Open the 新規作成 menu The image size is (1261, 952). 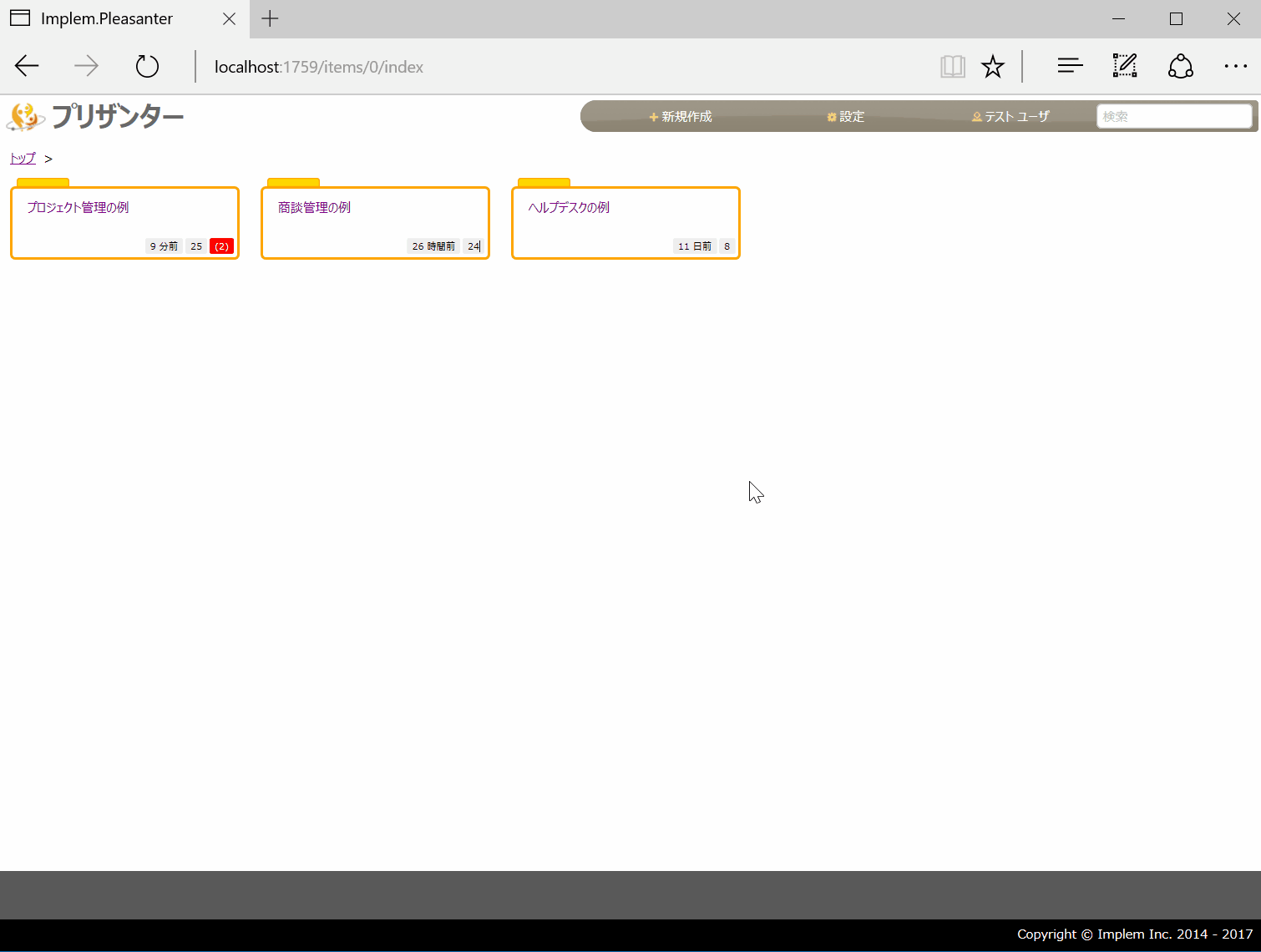[681, 117]
